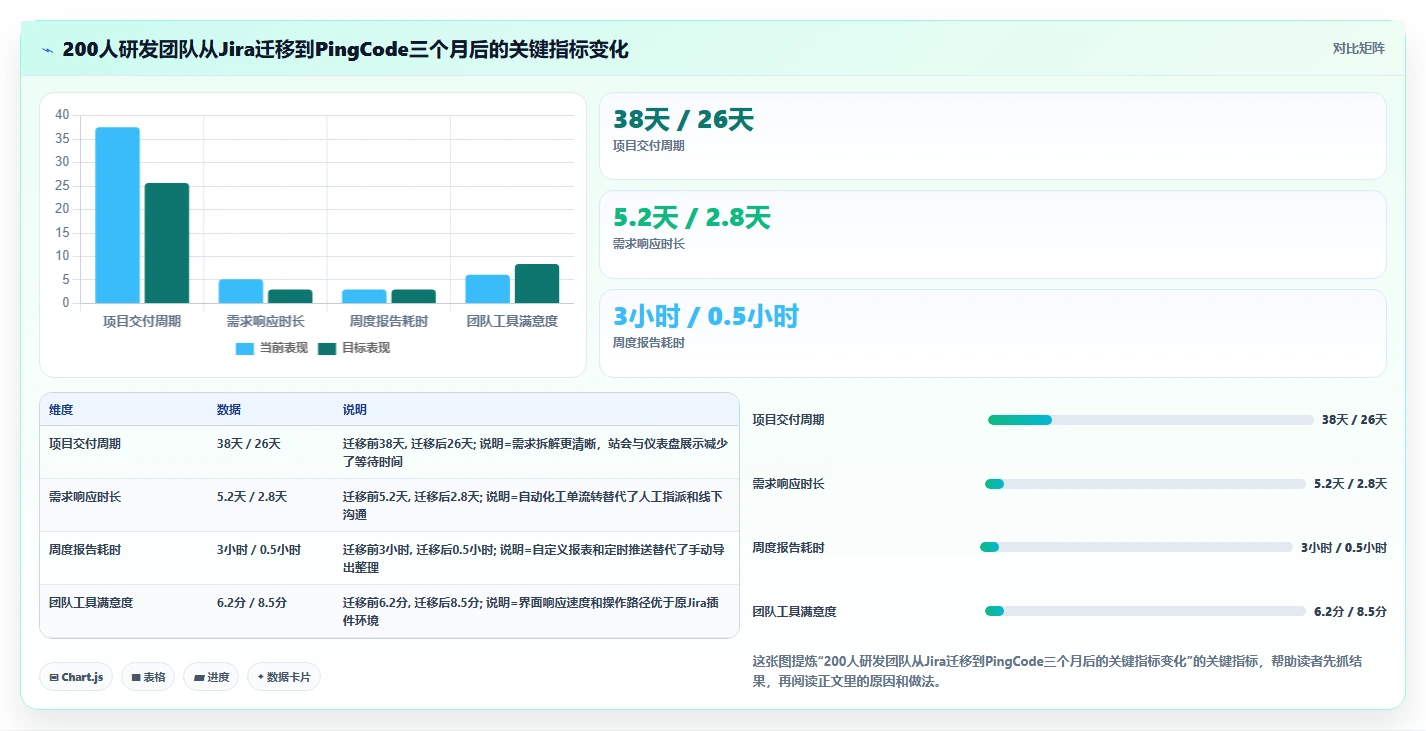Click the 需求响应时长 table row name

pyautogui.click(x=85, y=496)
